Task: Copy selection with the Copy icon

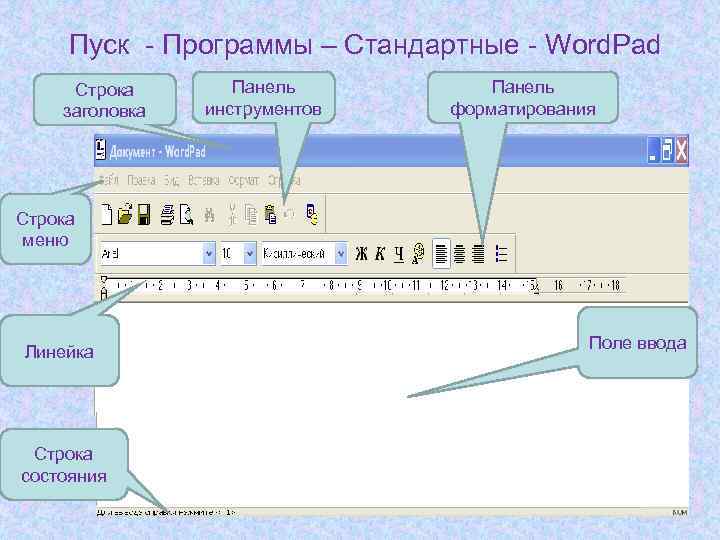Action: tap(251, 214)
